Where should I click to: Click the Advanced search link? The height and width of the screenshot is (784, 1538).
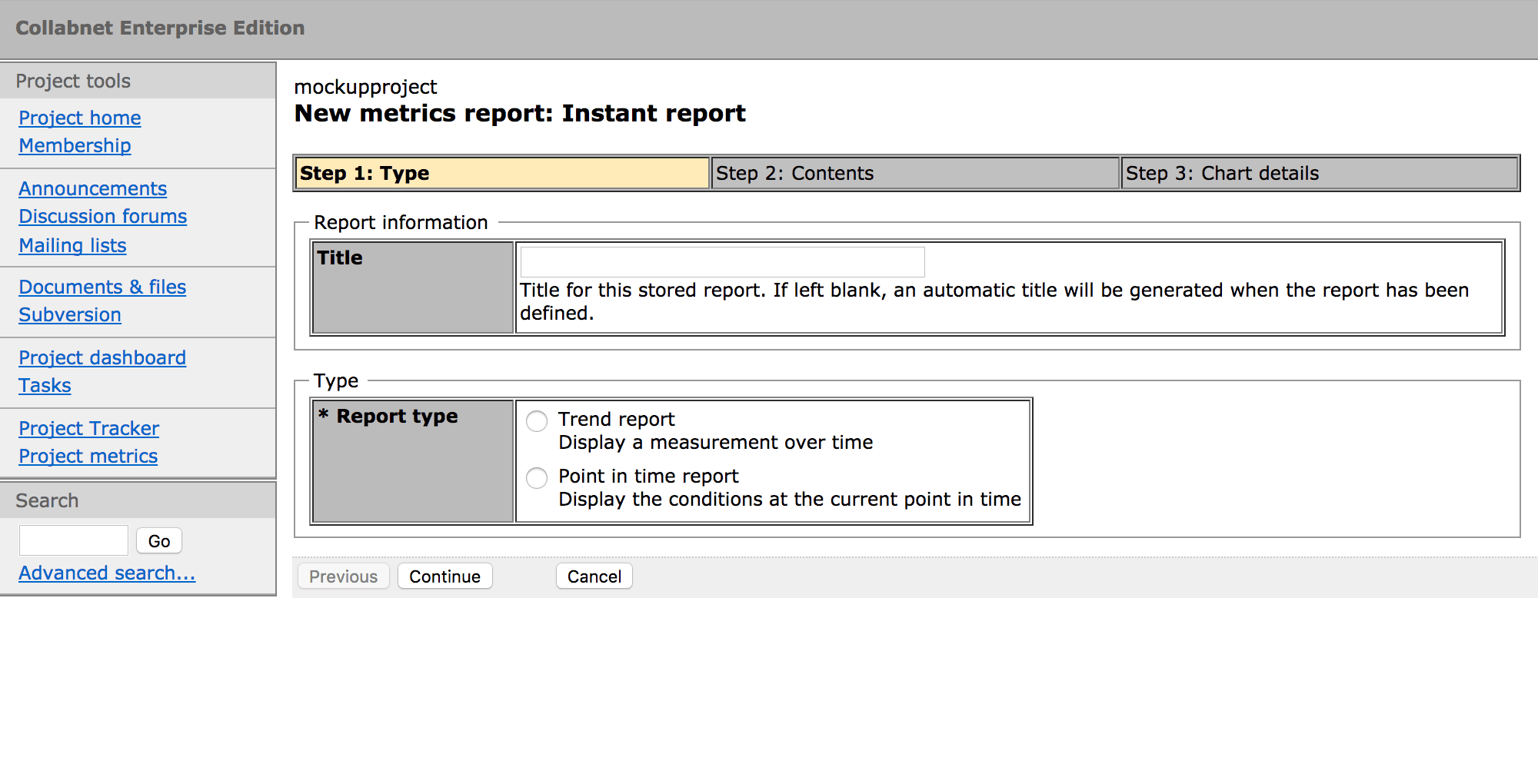(x=107, y=573)
